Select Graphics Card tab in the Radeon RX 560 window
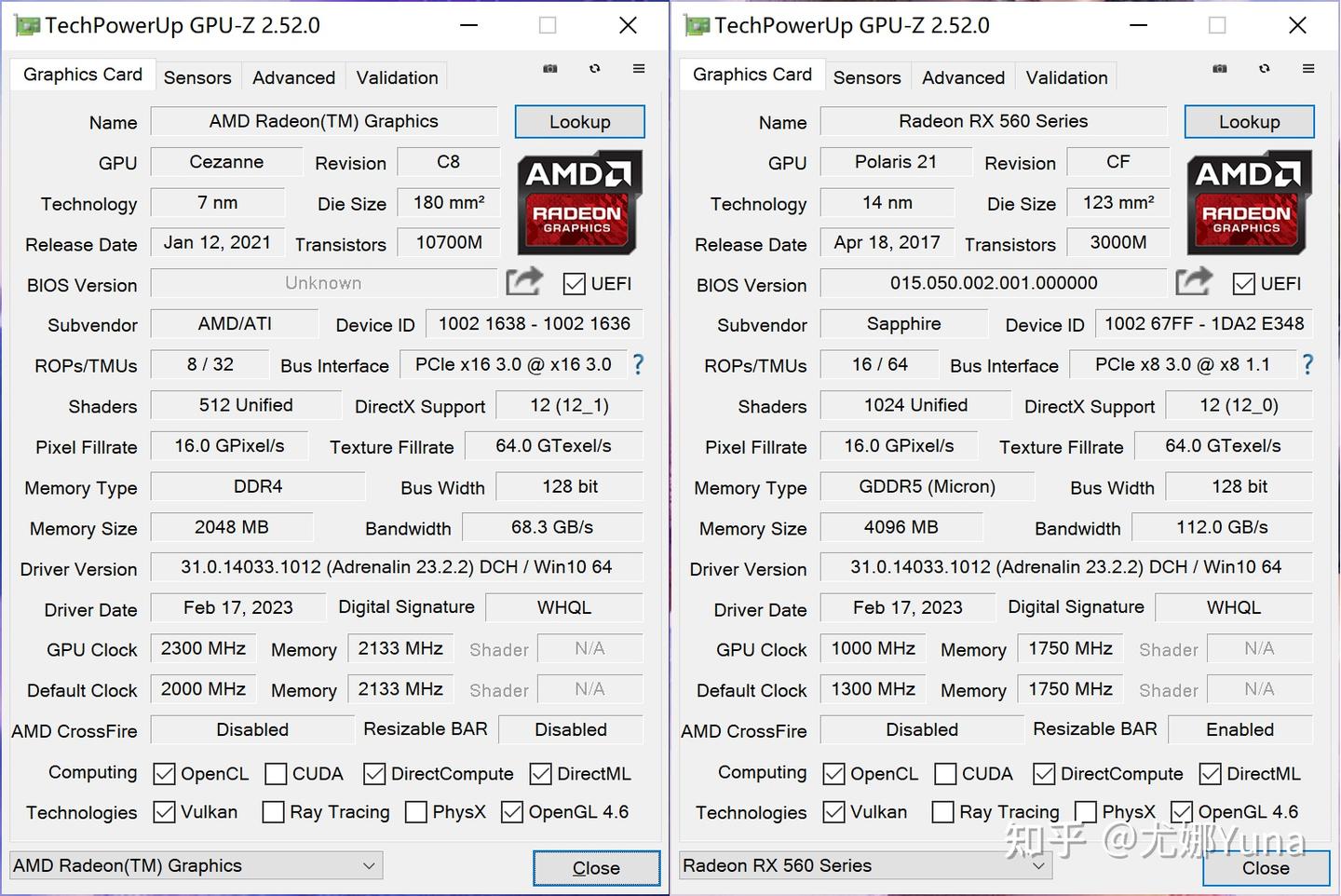Image resolution: width=1341 pixels, height=896 pixels. (x=752, y=75)
